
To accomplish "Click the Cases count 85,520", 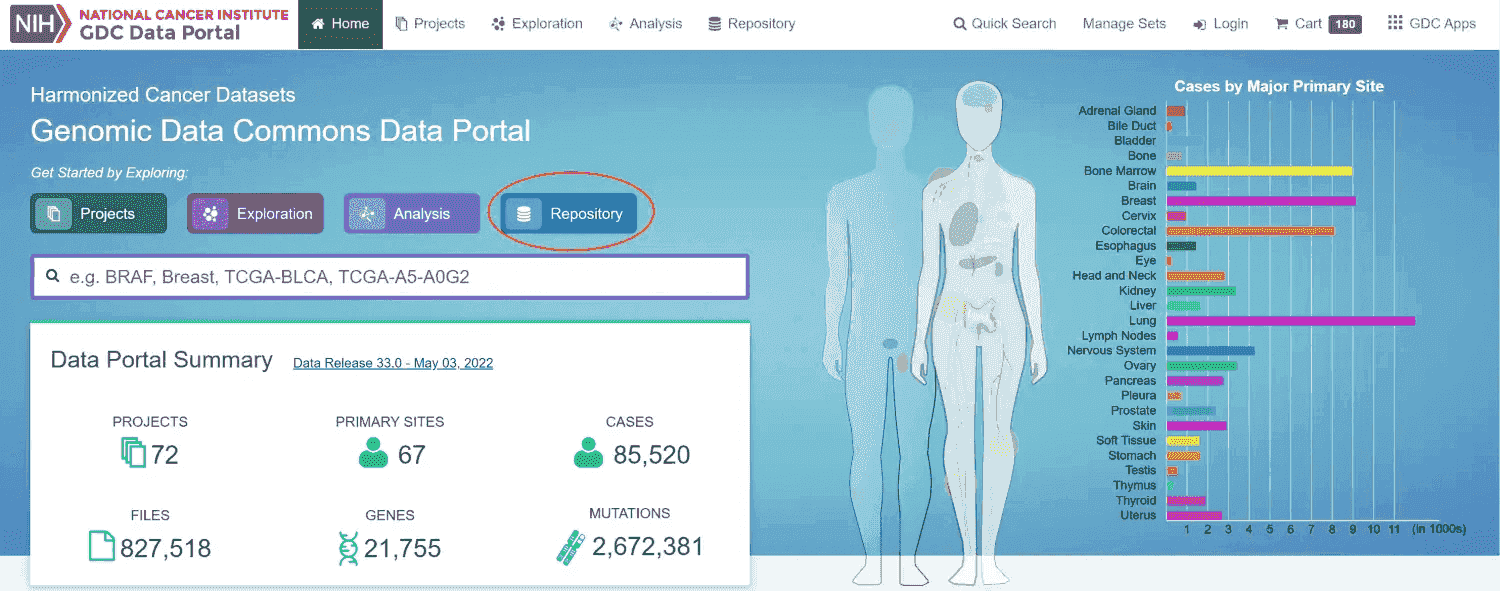I will [x=652, y=455].
